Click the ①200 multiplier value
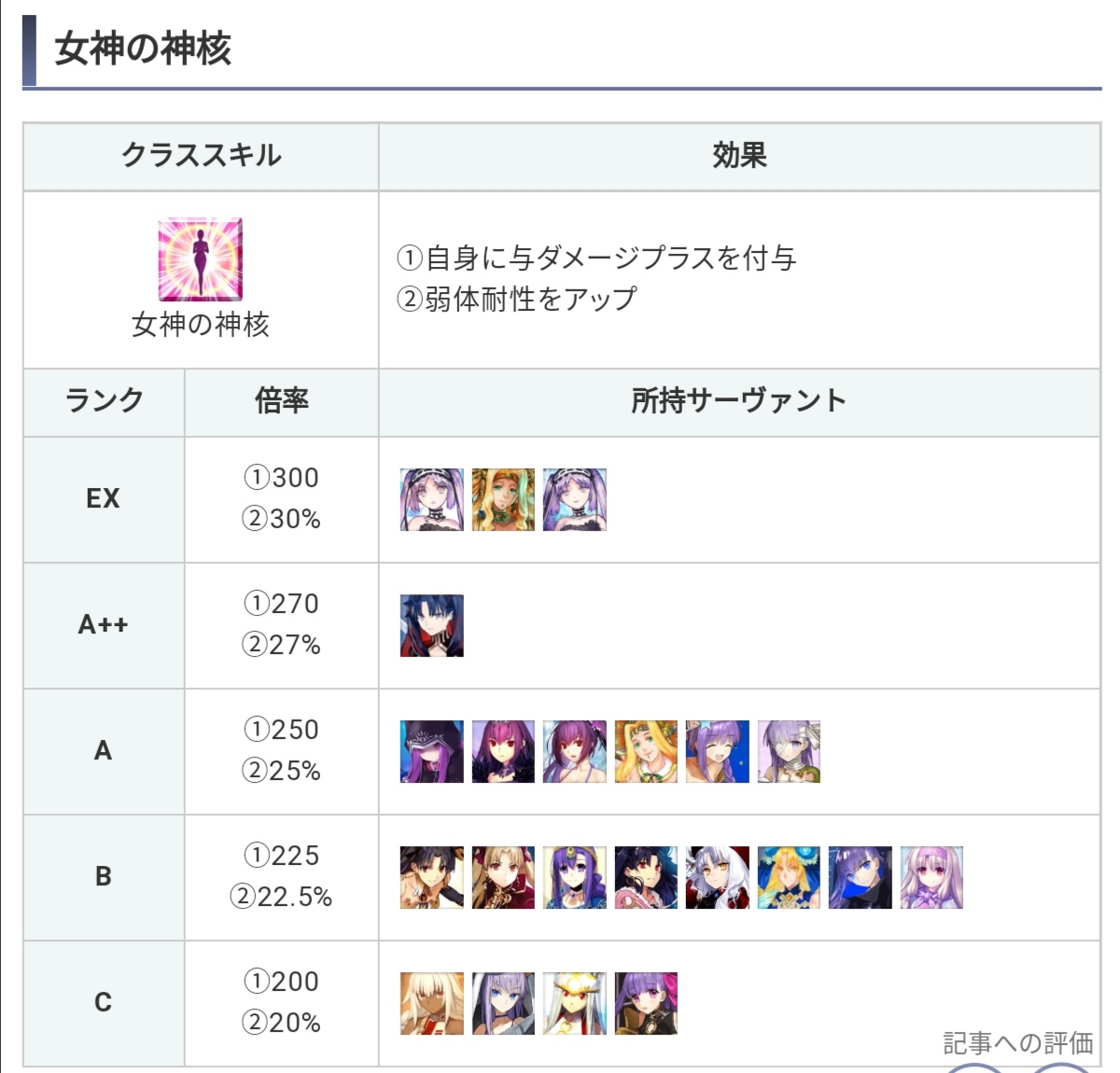Screen dimensions: 1120x1073 coord(282,982)
